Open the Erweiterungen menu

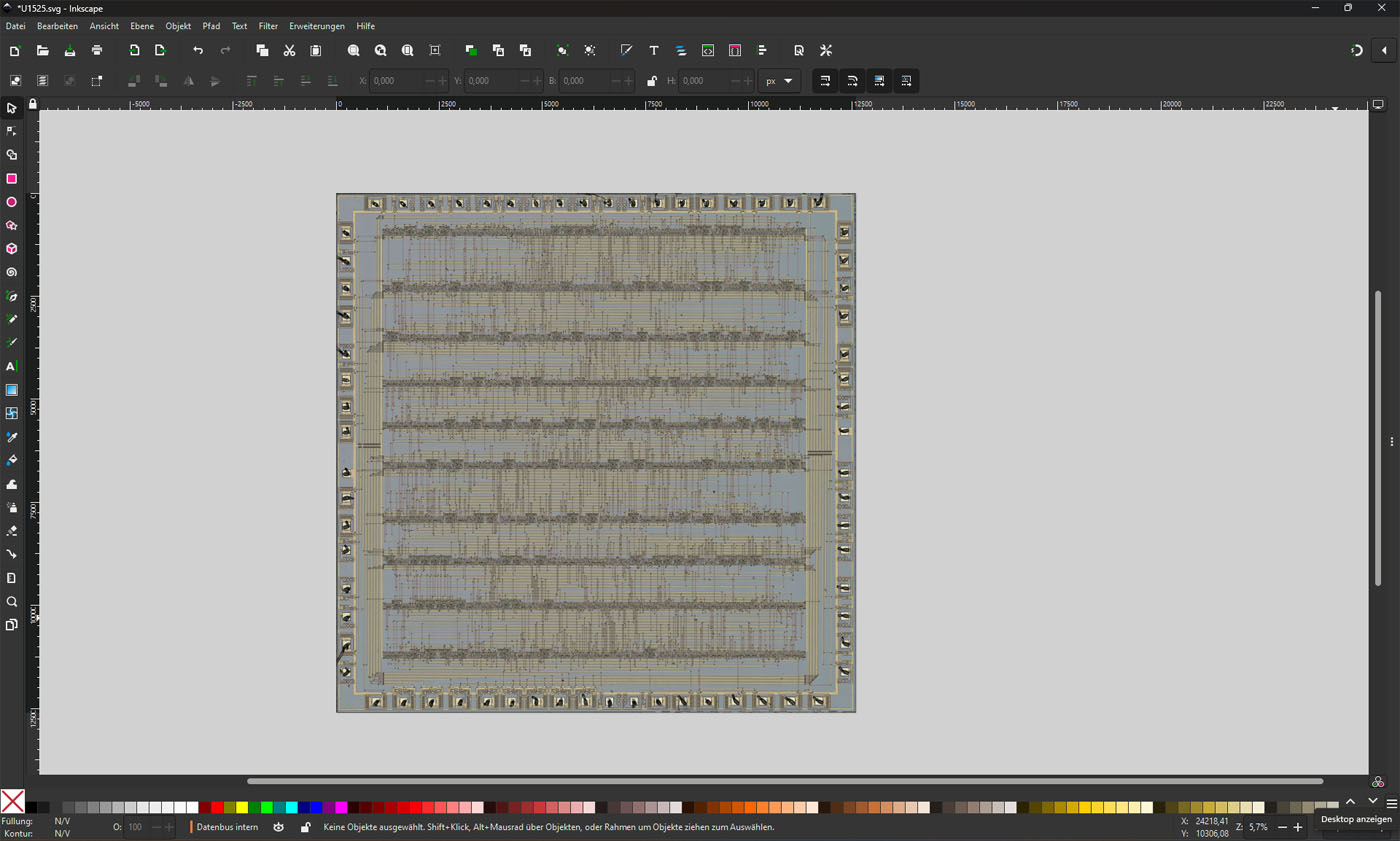coord(317,26)
